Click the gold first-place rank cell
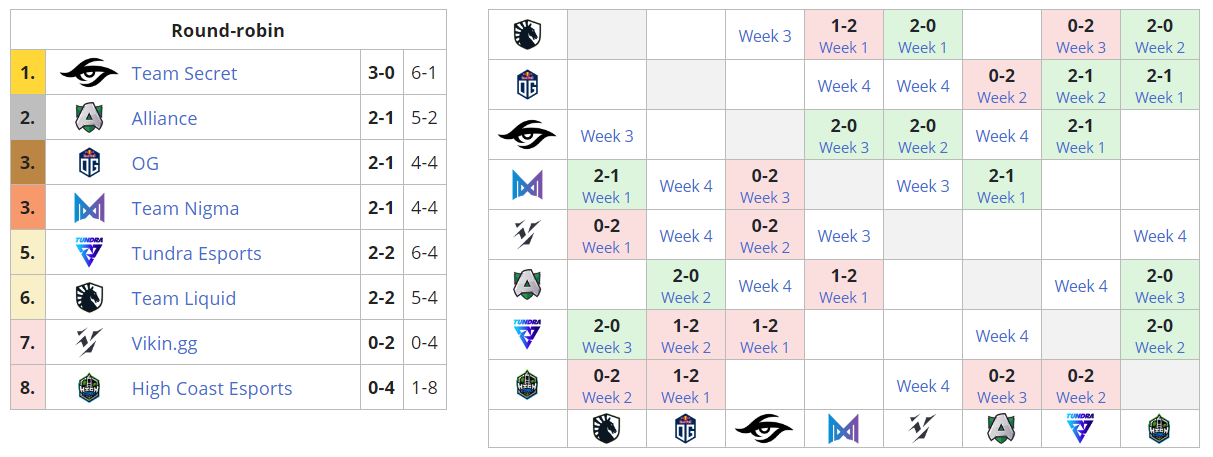The height and width of the screenshot is (457, 1213). (28, 73)
